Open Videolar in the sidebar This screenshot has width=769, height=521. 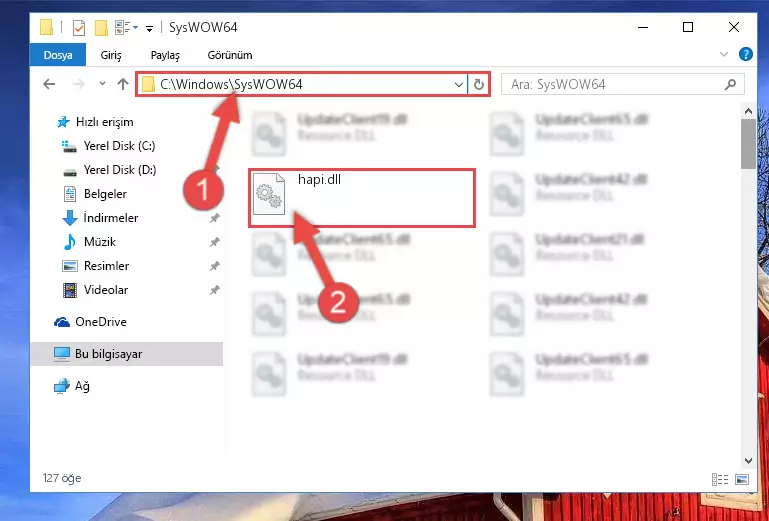(105, 290)
